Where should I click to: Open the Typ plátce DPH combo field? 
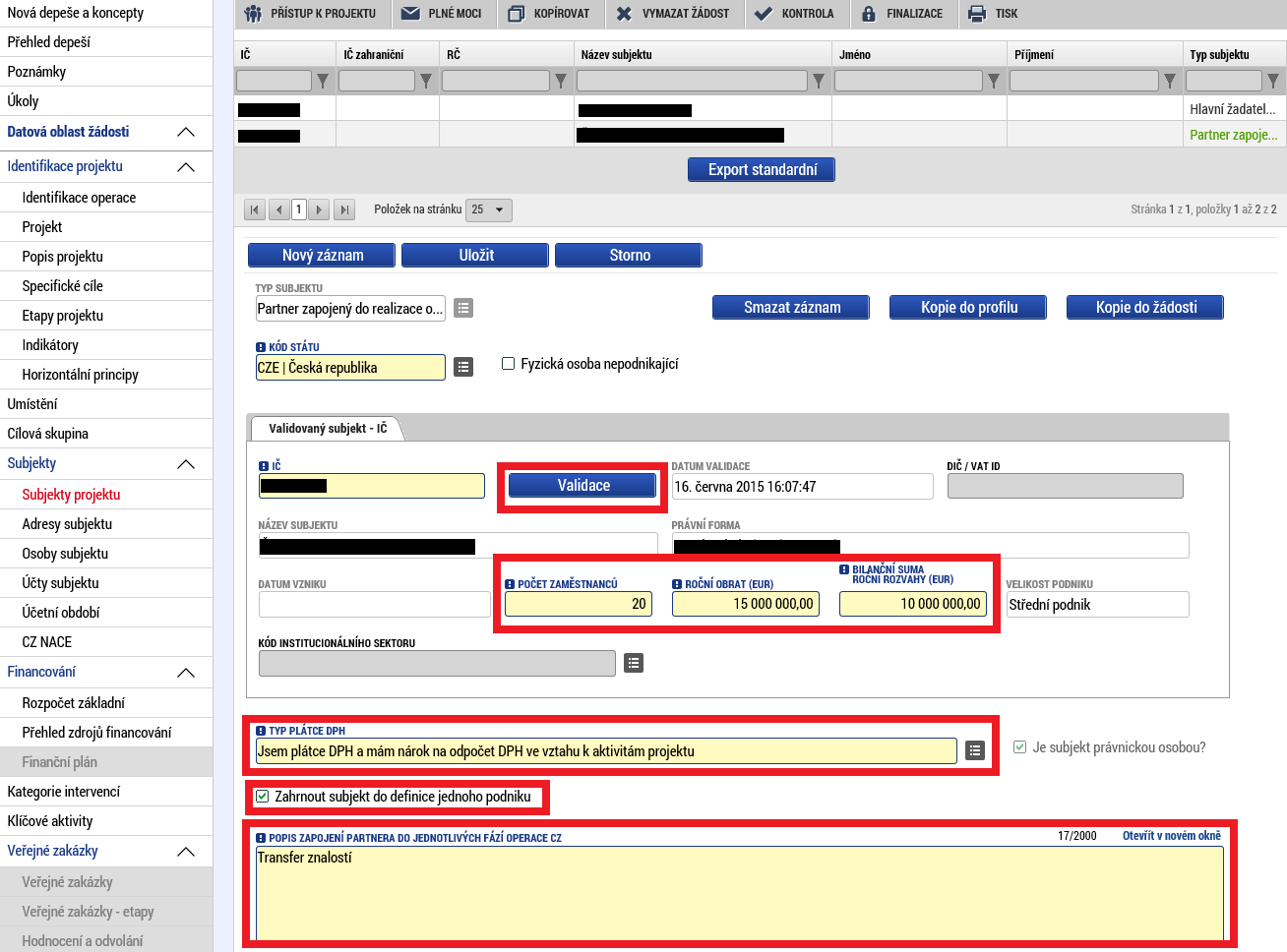[606, 751]
